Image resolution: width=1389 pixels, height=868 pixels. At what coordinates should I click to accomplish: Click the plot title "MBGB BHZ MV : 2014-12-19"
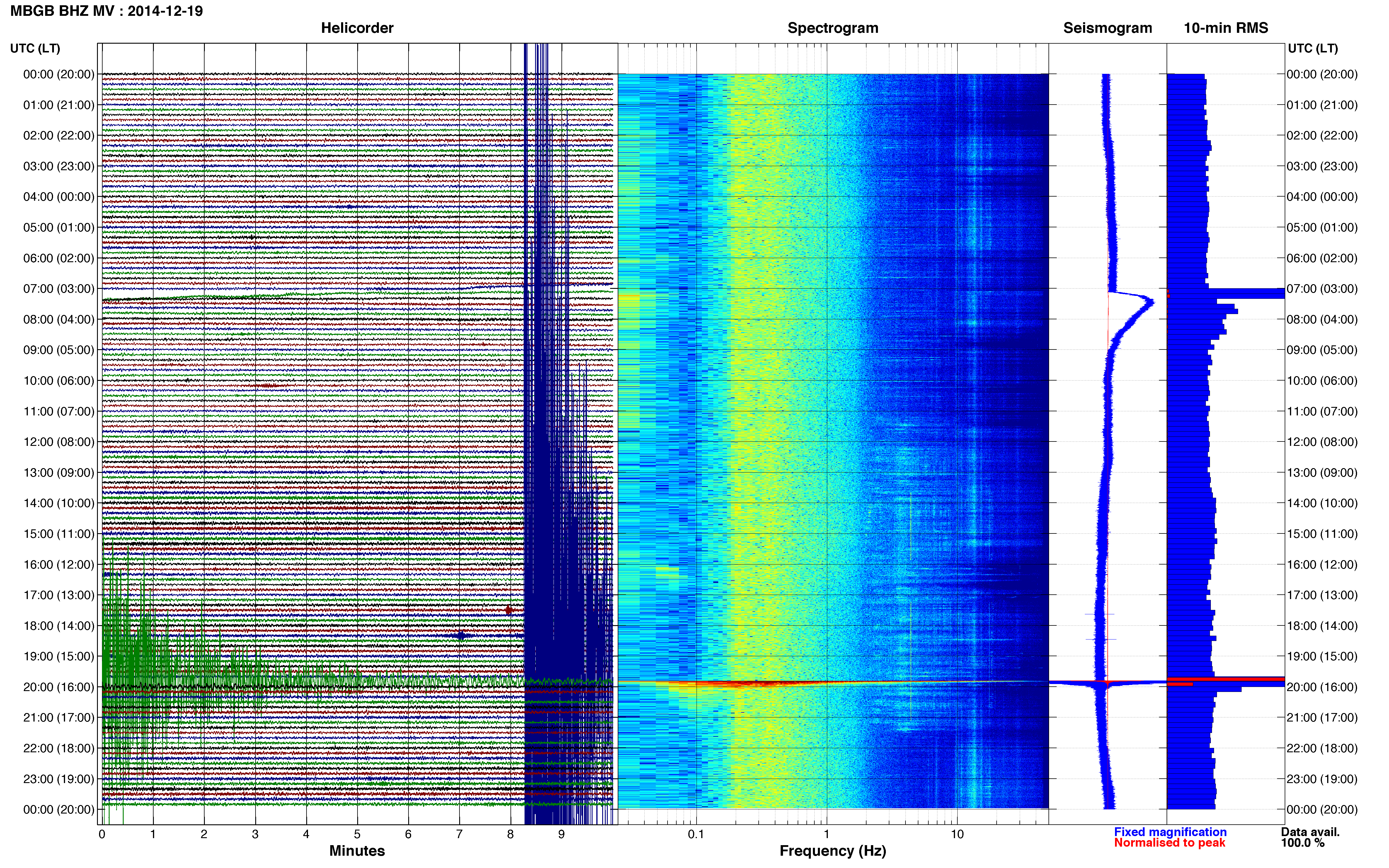106,11
